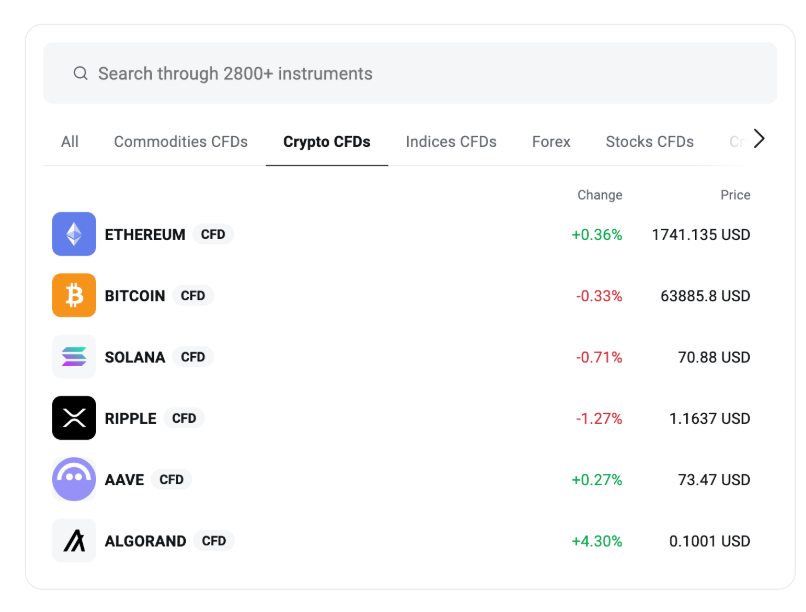
Task: Click Ethereum's +0.36% change value
Action: point(597,235)
